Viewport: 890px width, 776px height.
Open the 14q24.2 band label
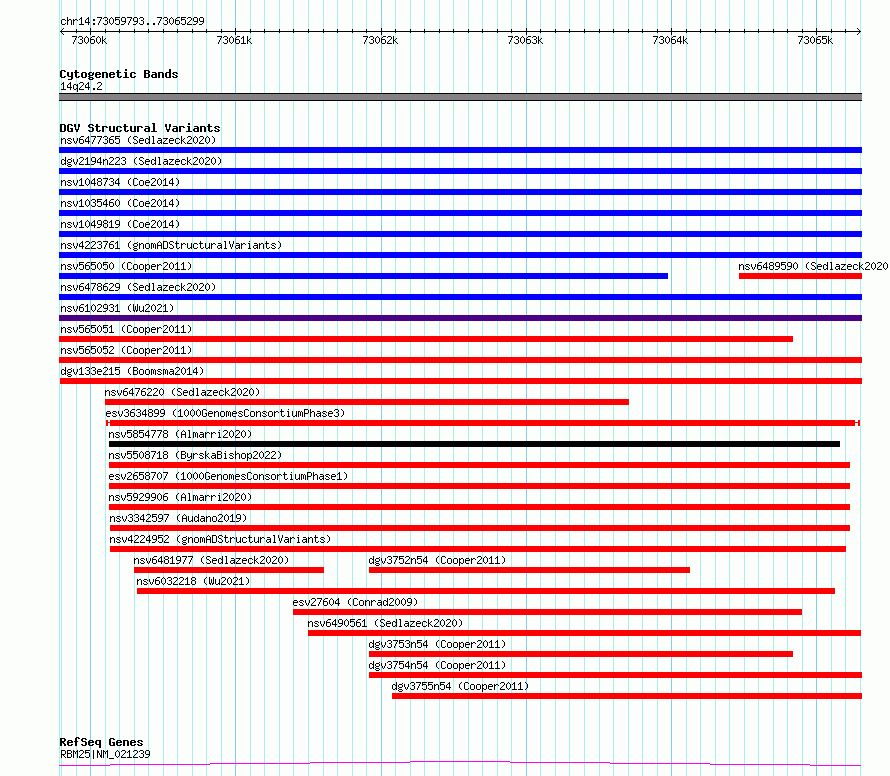(x=81, y=86)
